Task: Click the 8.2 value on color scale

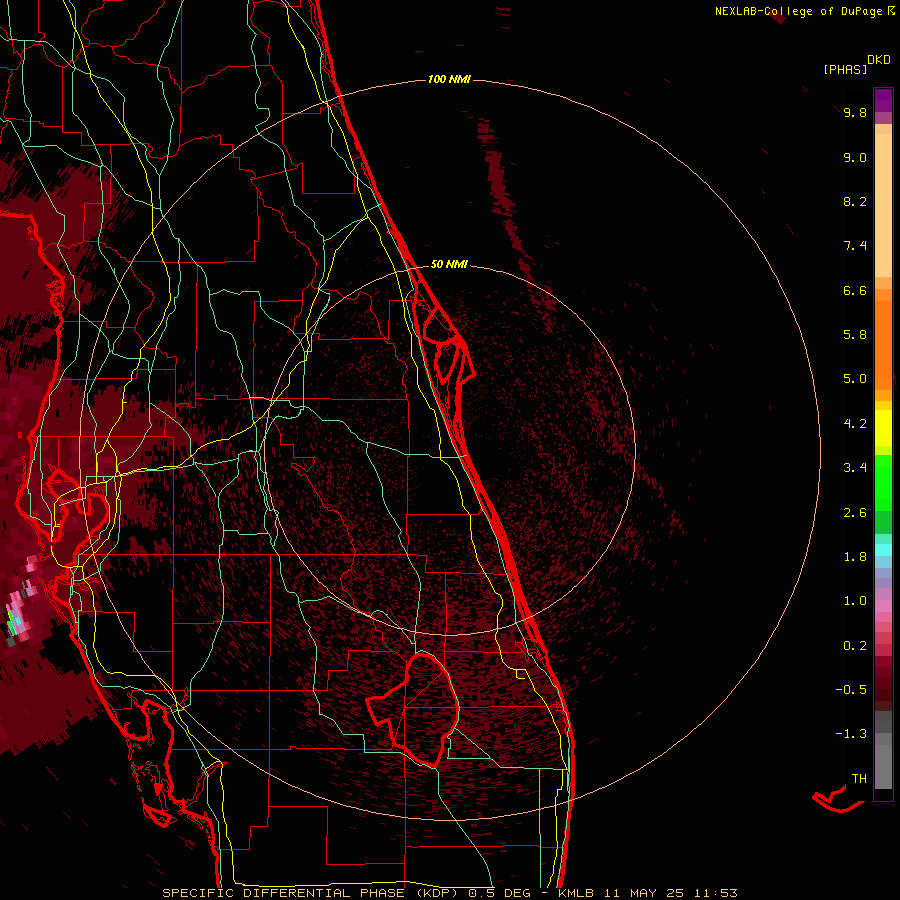Action: (x=855, y=201)
